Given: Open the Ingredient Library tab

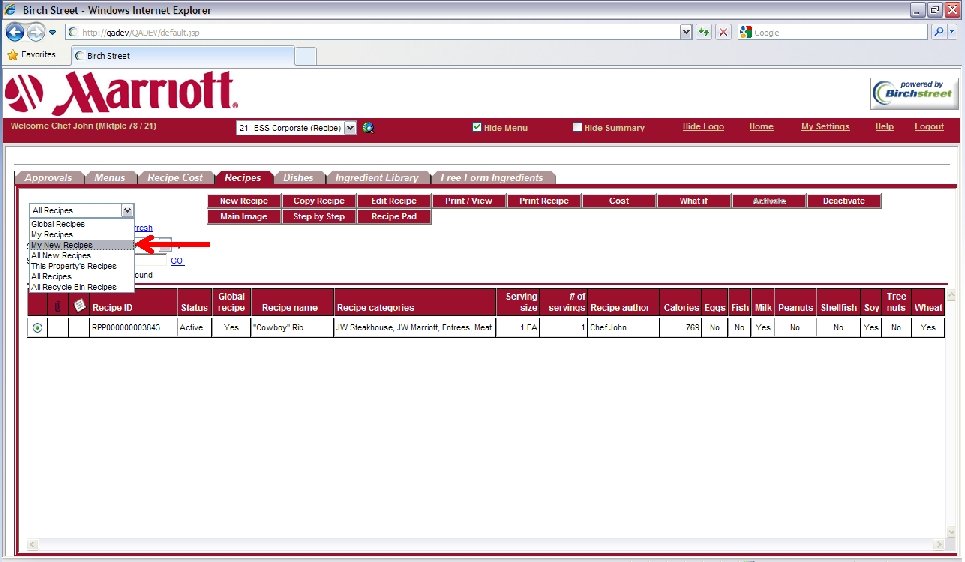Looking at the screenshot, I should pos(377,177).
